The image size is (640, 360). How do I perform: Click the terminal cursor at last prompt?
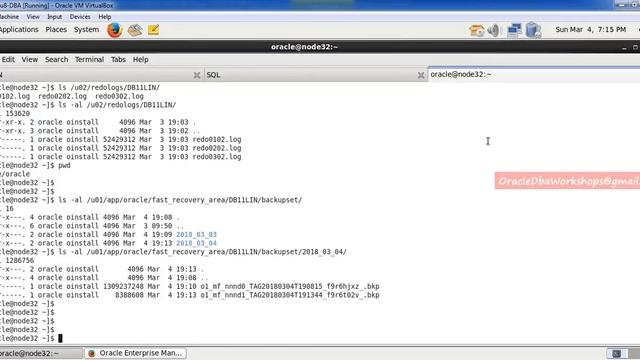pos(60,338)
